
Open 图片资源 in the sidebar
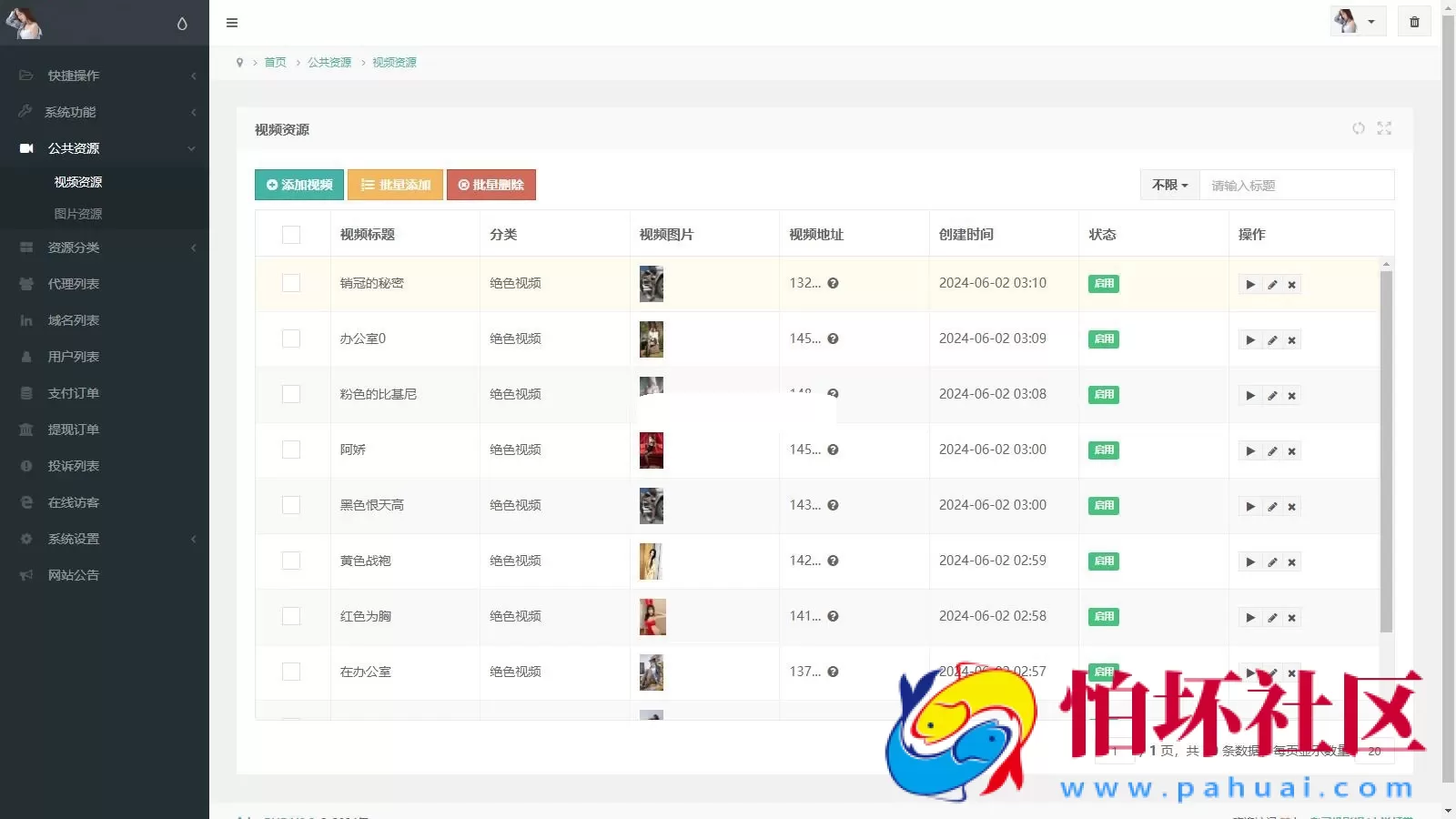[x=78, y=214]
